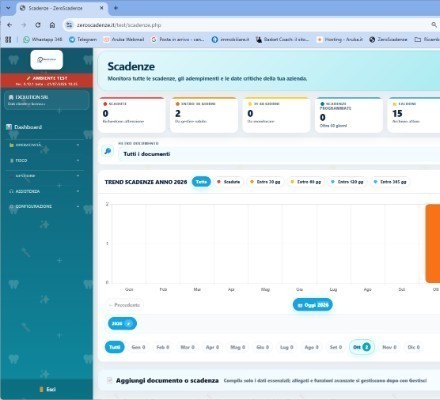The image size is (440, 400).
Task: Open the Configurazione sidebar section
Action: 45,206
